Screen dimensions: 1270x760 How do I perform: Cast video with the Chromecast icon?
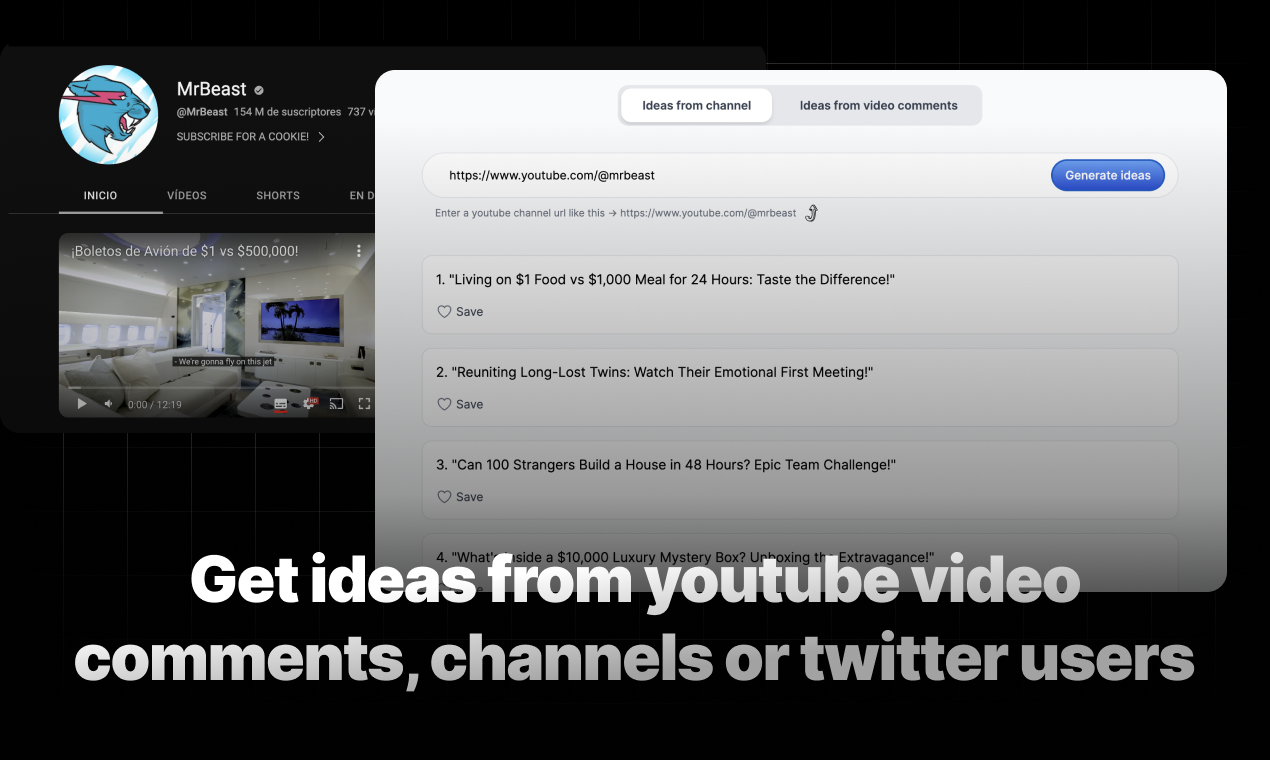[337, 404]
